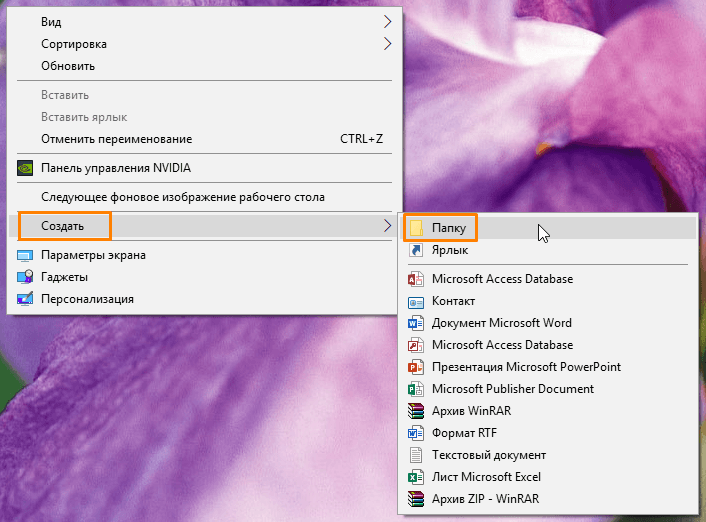Choose Формат RTF entry
This screenshot has height=522, width=706.
(548, 433)
